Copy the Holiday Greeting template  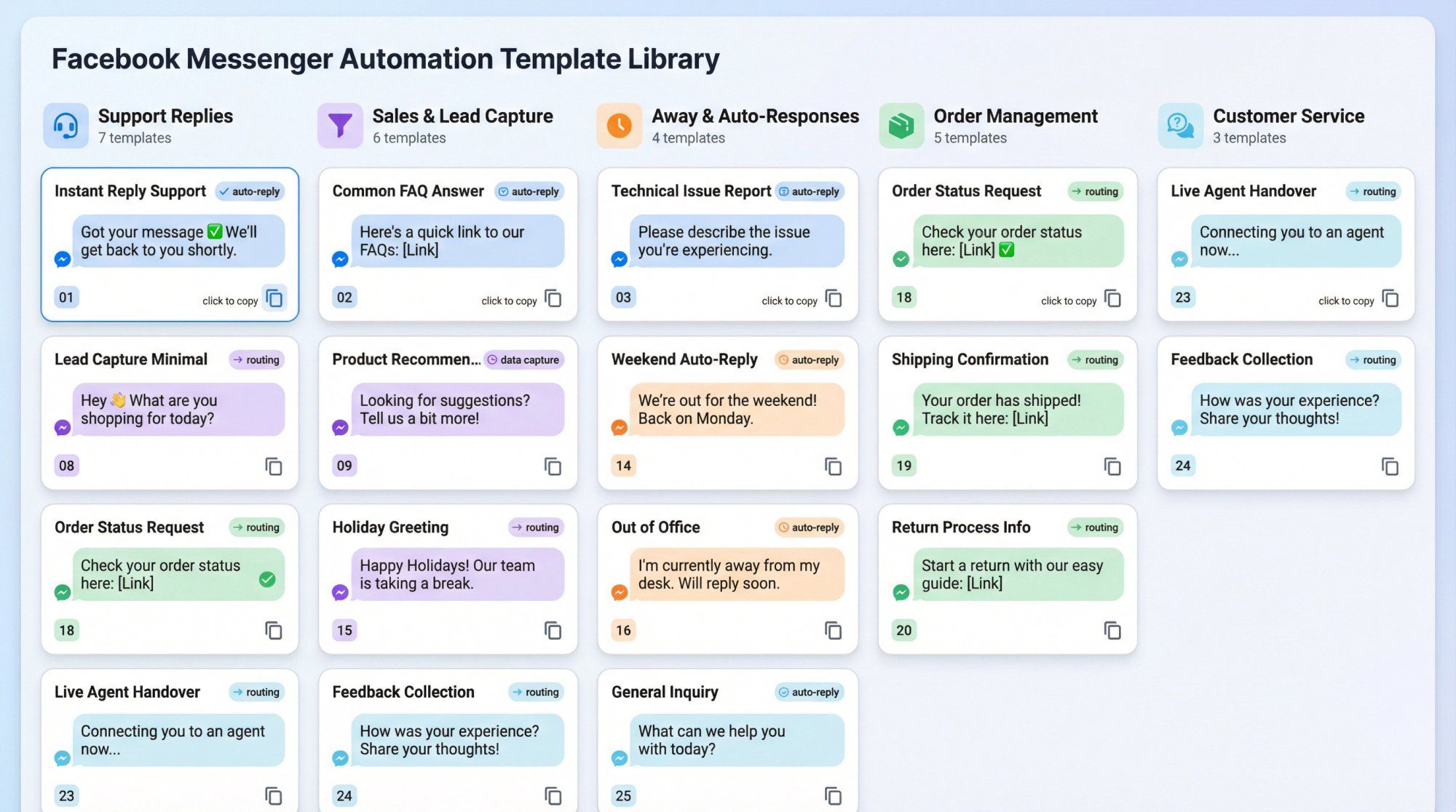tap(553, 631)
